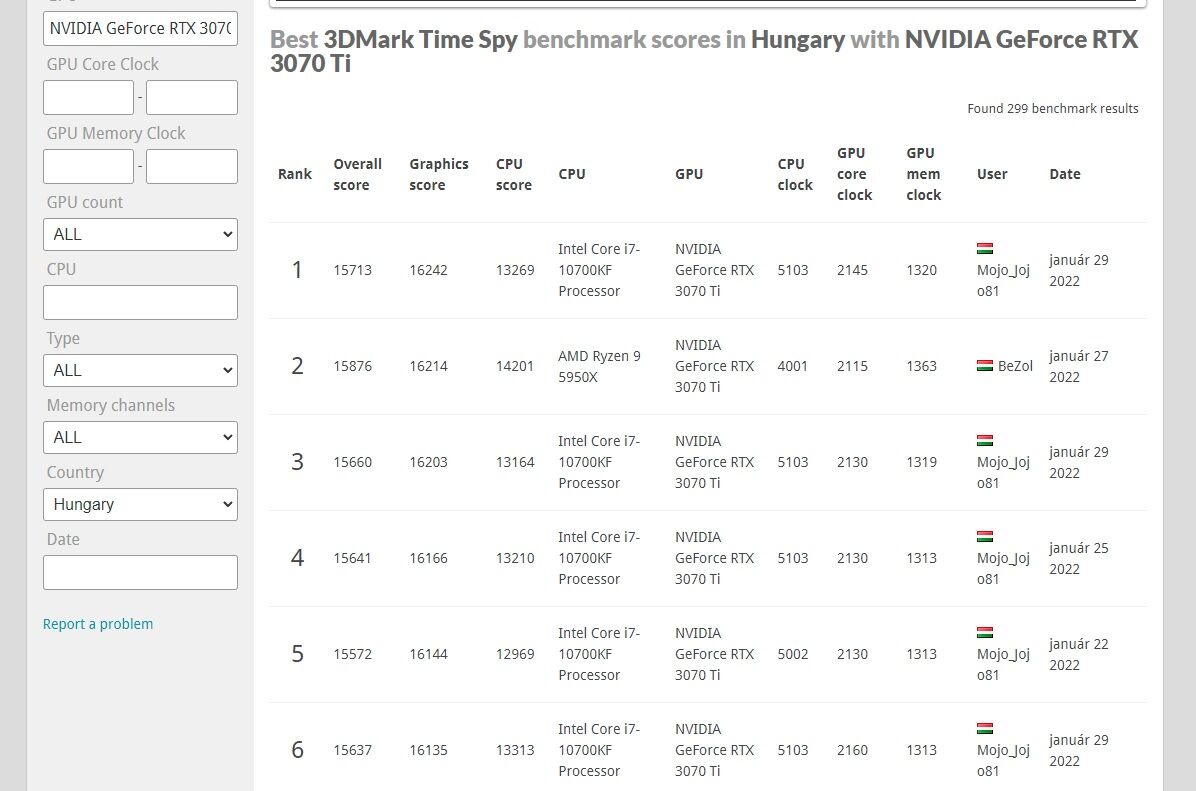Viewport: 1196px width, 791px height.
Task: Click the GPU Memory Clock minimum field
Action: (x=88, y=166)
